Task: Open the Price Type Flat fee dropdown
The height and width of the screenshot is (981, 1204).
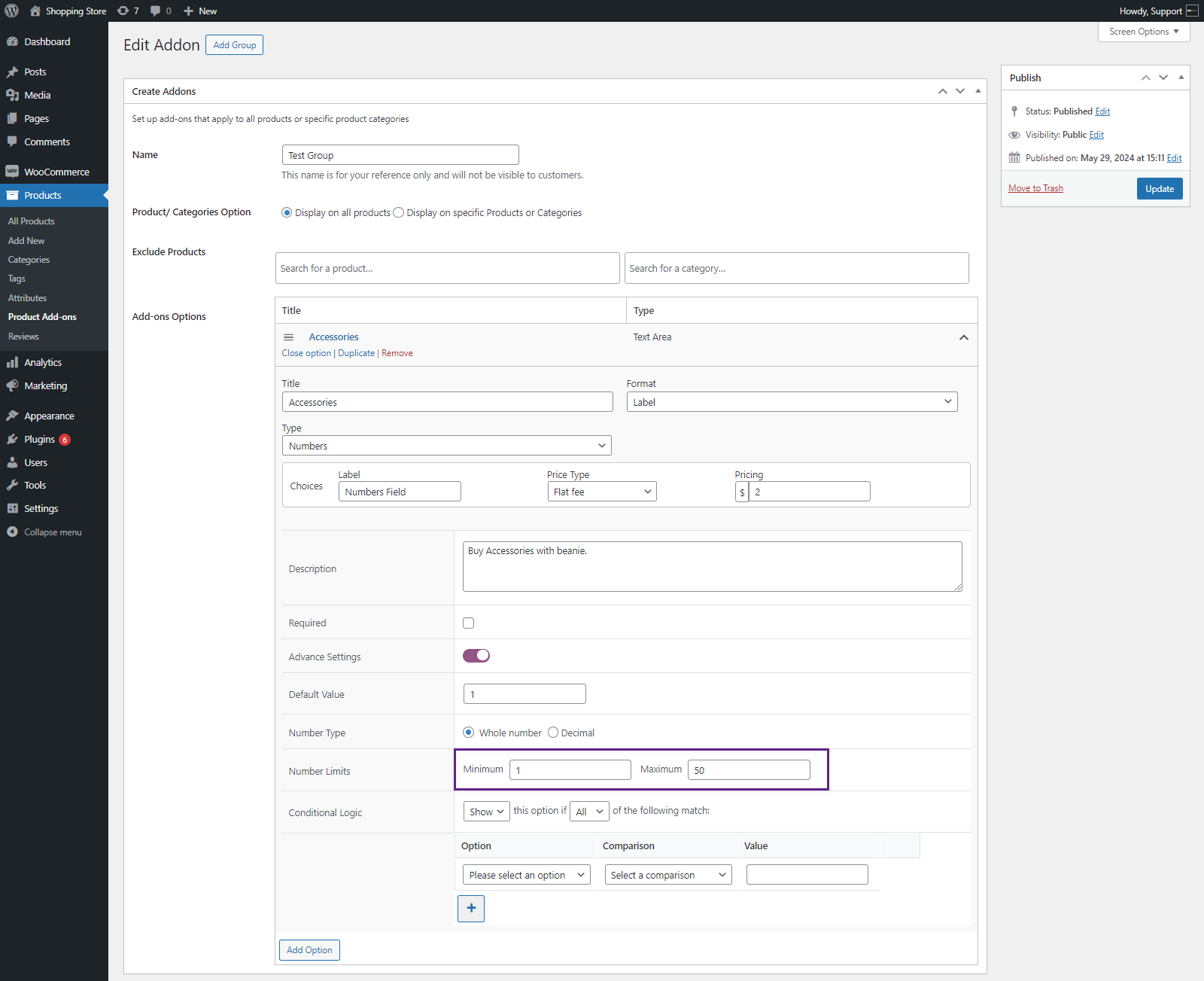Action: (x=602, y=492)
